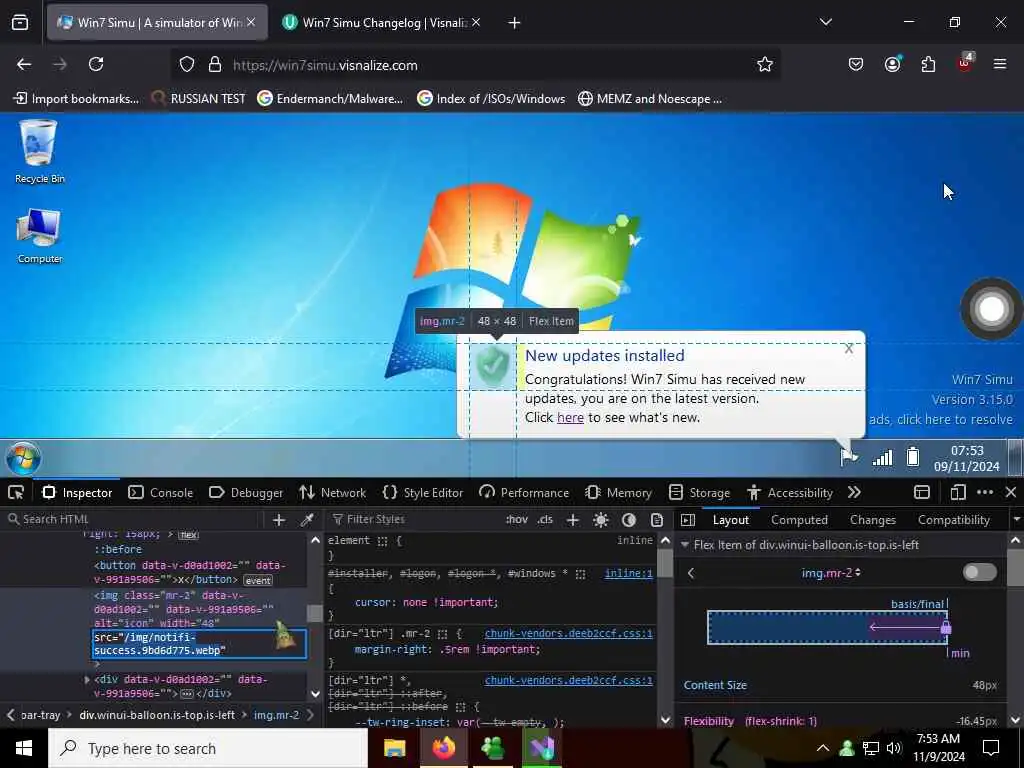Open the Recycle Bin desktop icon

(39, 152)
